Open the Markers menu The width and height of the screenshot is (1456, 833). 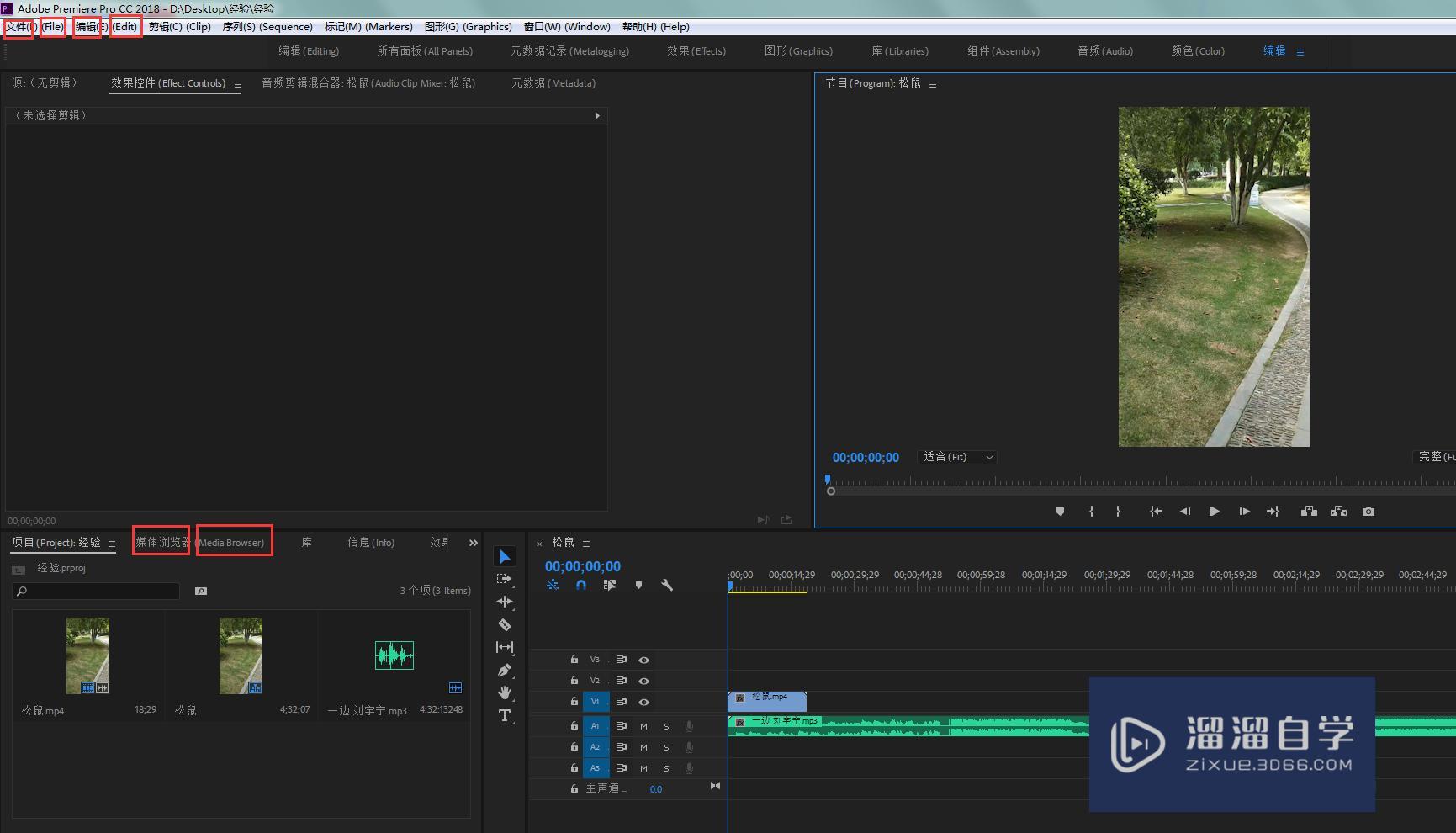coord(368,27)
